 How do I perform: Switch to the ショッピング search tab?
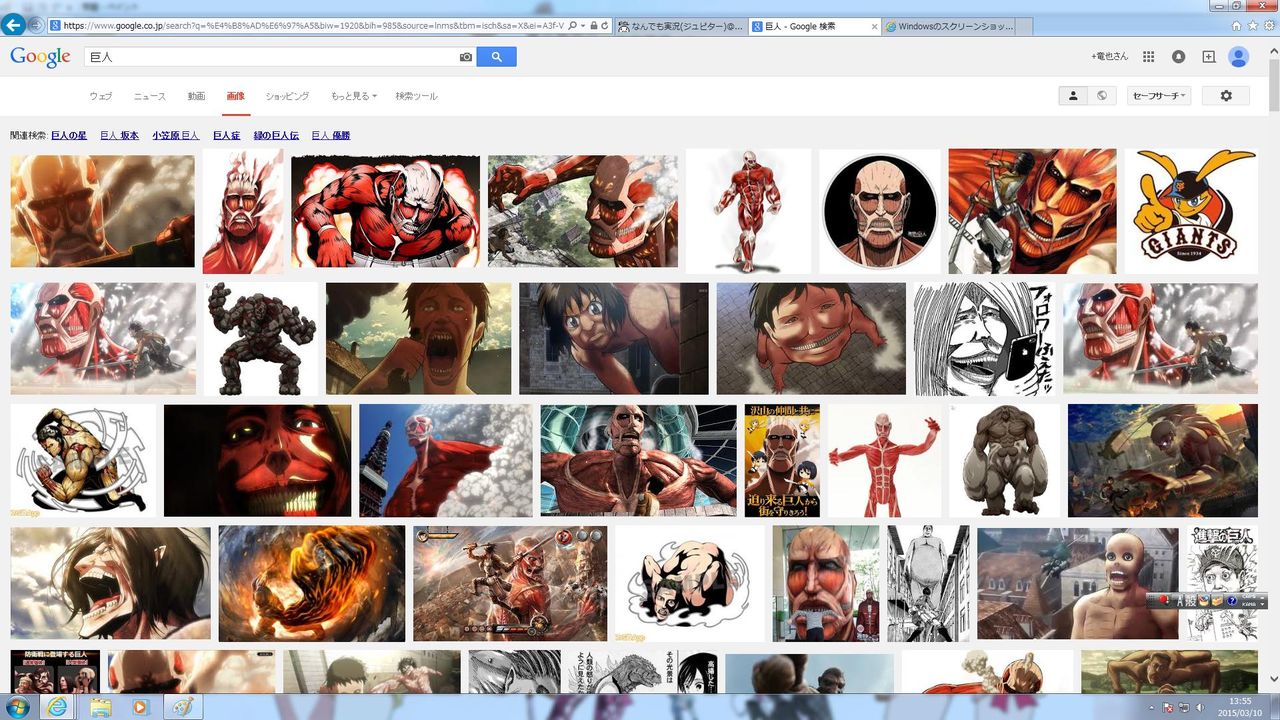tap(287, 96)
